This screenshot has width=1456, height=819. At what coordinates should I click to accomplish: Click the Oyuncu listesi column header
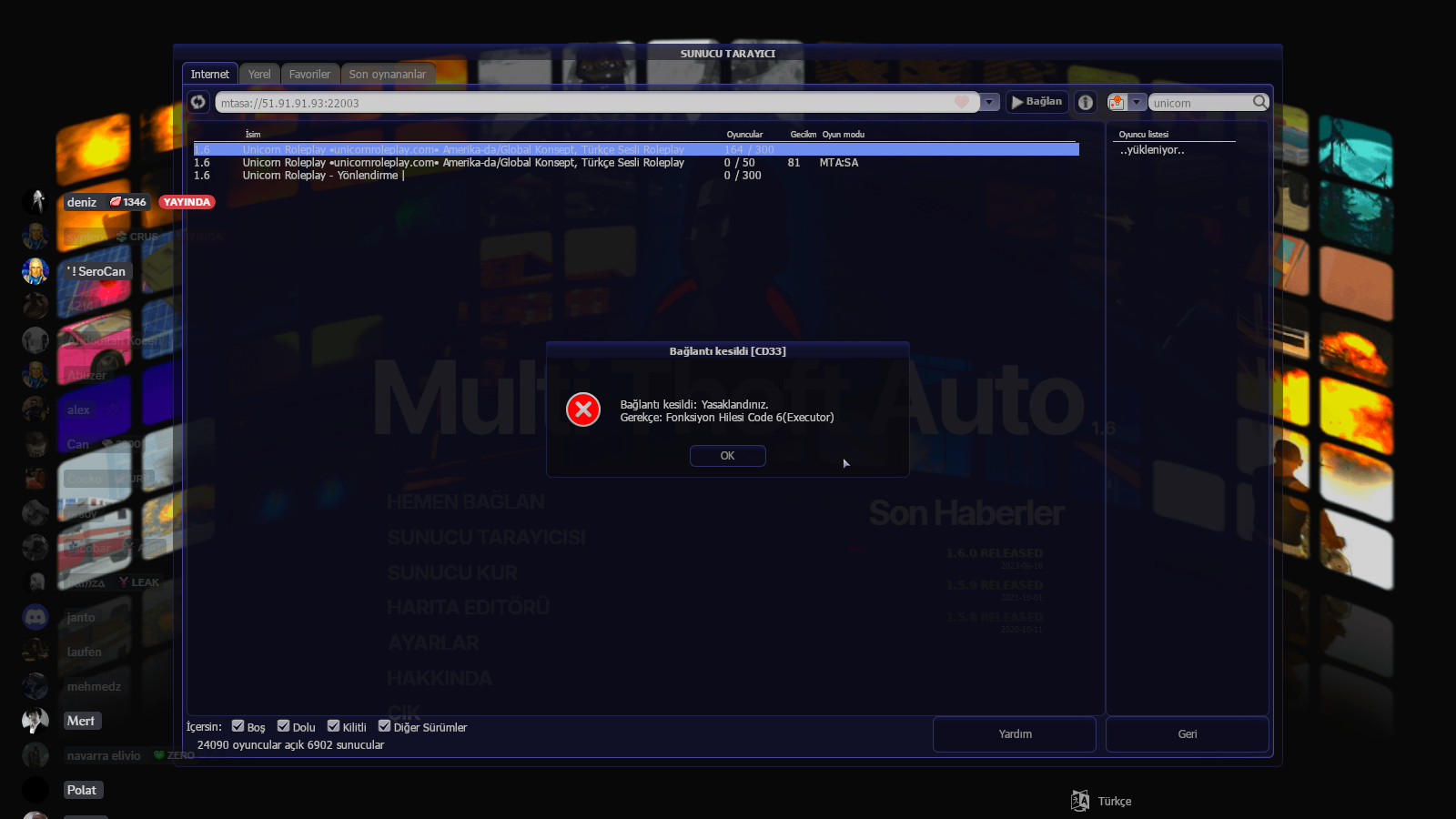click(1144, 135)
